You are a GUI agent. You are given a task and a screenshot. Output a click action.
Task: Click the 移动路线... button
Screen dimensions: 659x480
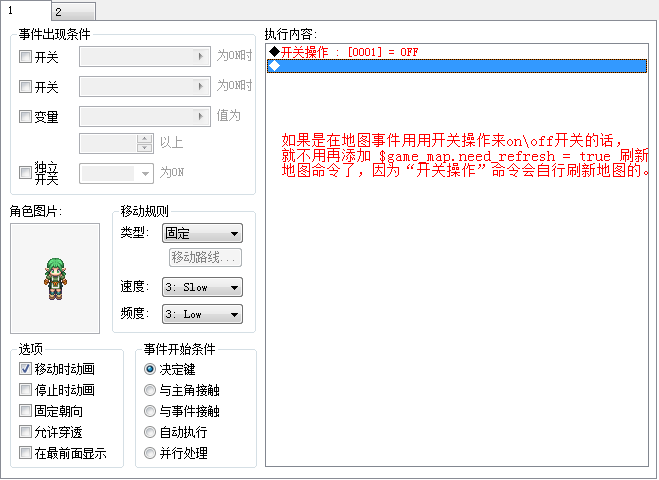pyautogui.click(x=205, y=257)
